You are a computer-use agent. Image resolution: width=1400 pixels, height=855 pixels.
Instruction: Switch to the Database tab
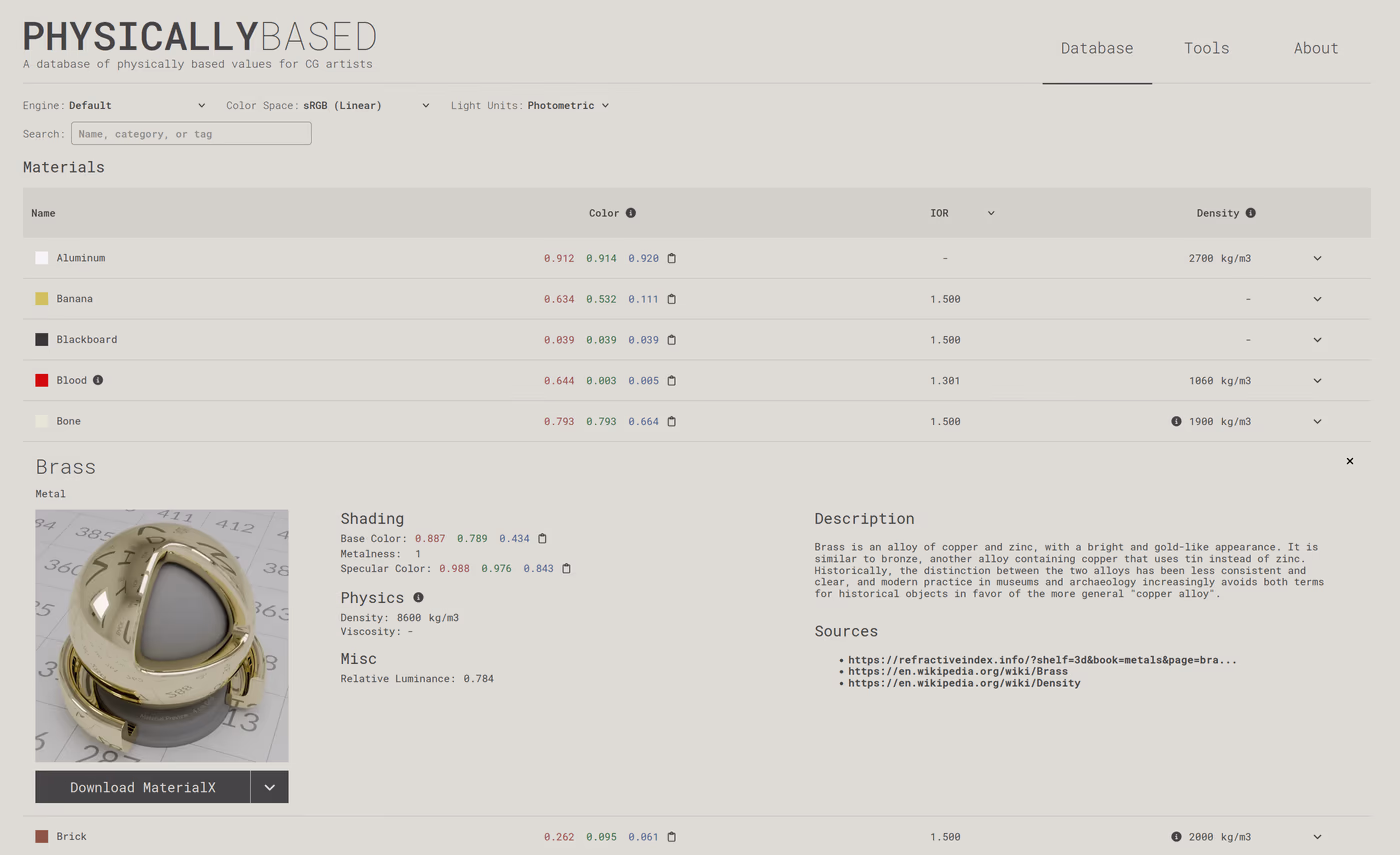pos(1097,48)
